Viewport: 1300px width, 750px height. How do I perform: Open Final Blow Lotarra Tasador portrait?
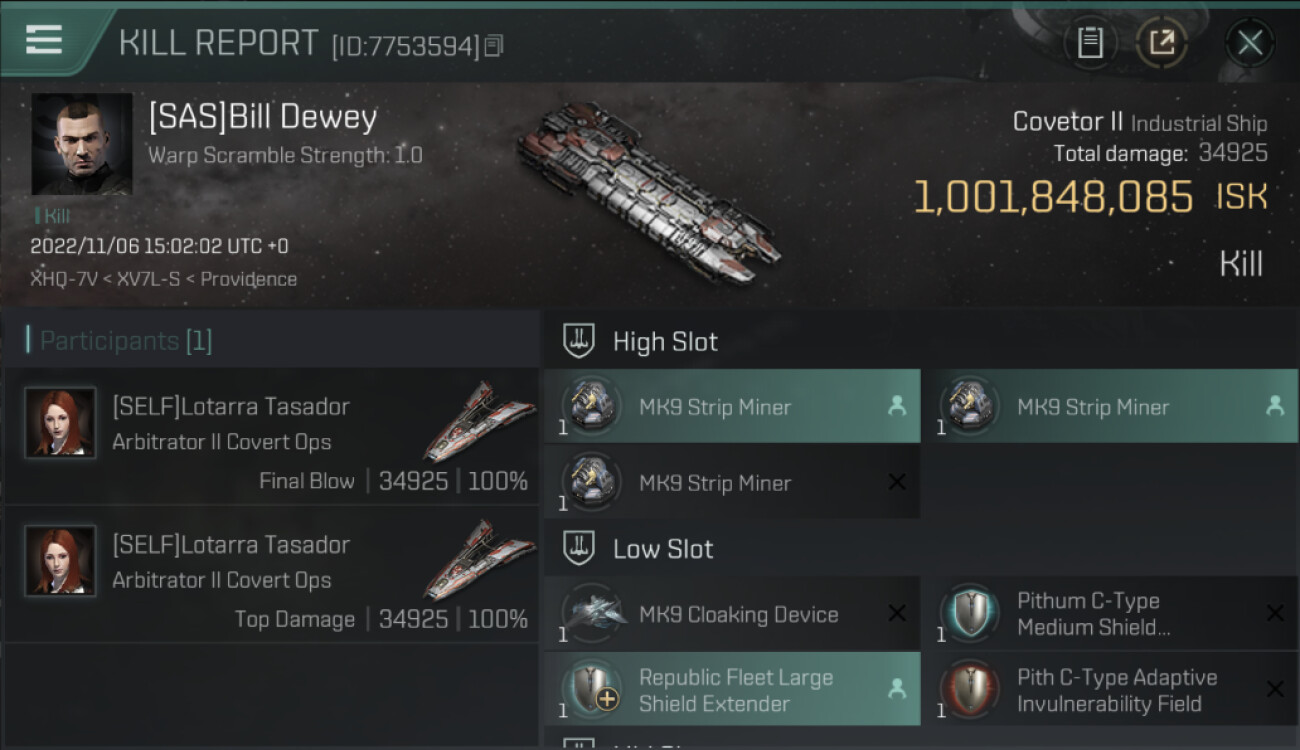click(x=61, y=423)
